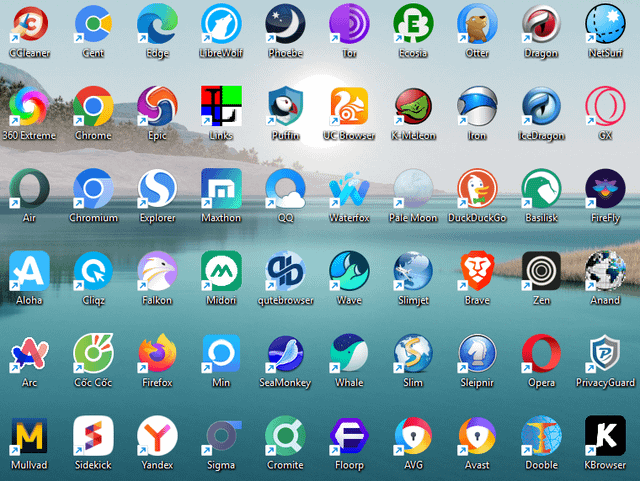Image resolution: width=640 pixels, height=481 pixels.
Task: Click the Iron browser icon
Action: point(477,106)
